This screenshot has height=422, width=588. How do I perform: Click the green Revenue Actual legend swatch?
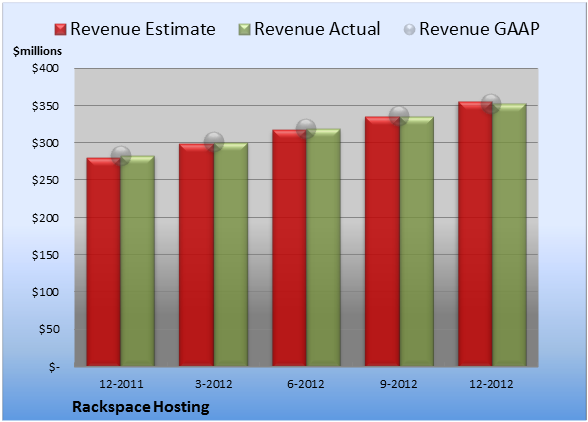244,30
